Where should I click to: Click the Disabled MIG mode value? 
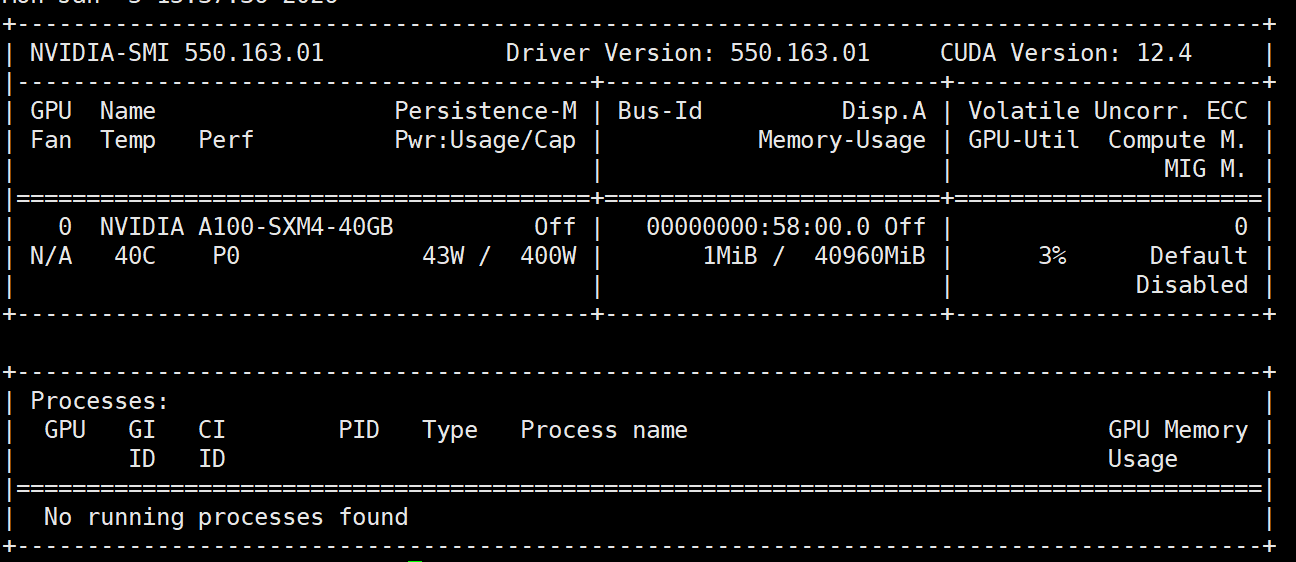click(1191, 285)
